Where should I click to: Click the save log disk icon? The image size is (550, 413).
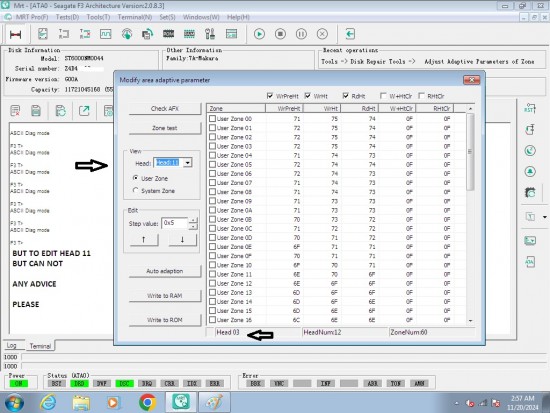pos(36,111)
